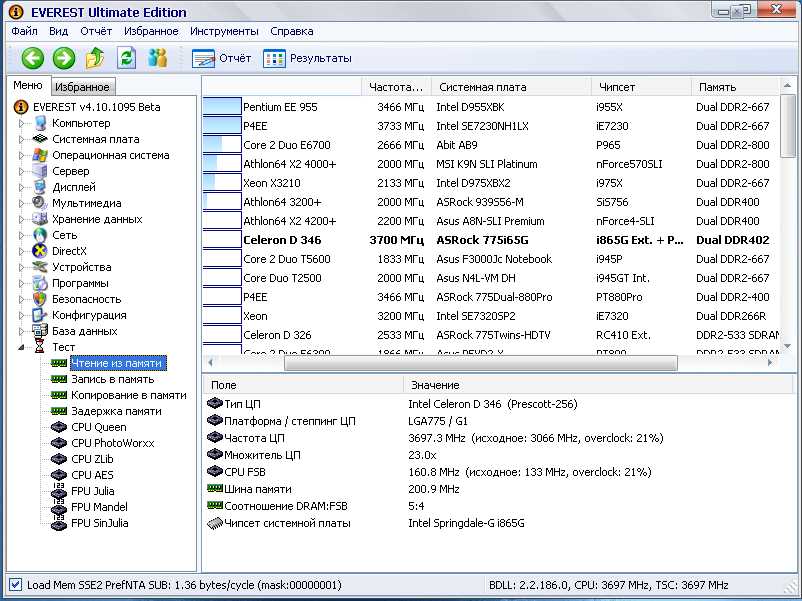Click the Тест hourglass icon
The image size is (802, 601).
click(40, 347)
